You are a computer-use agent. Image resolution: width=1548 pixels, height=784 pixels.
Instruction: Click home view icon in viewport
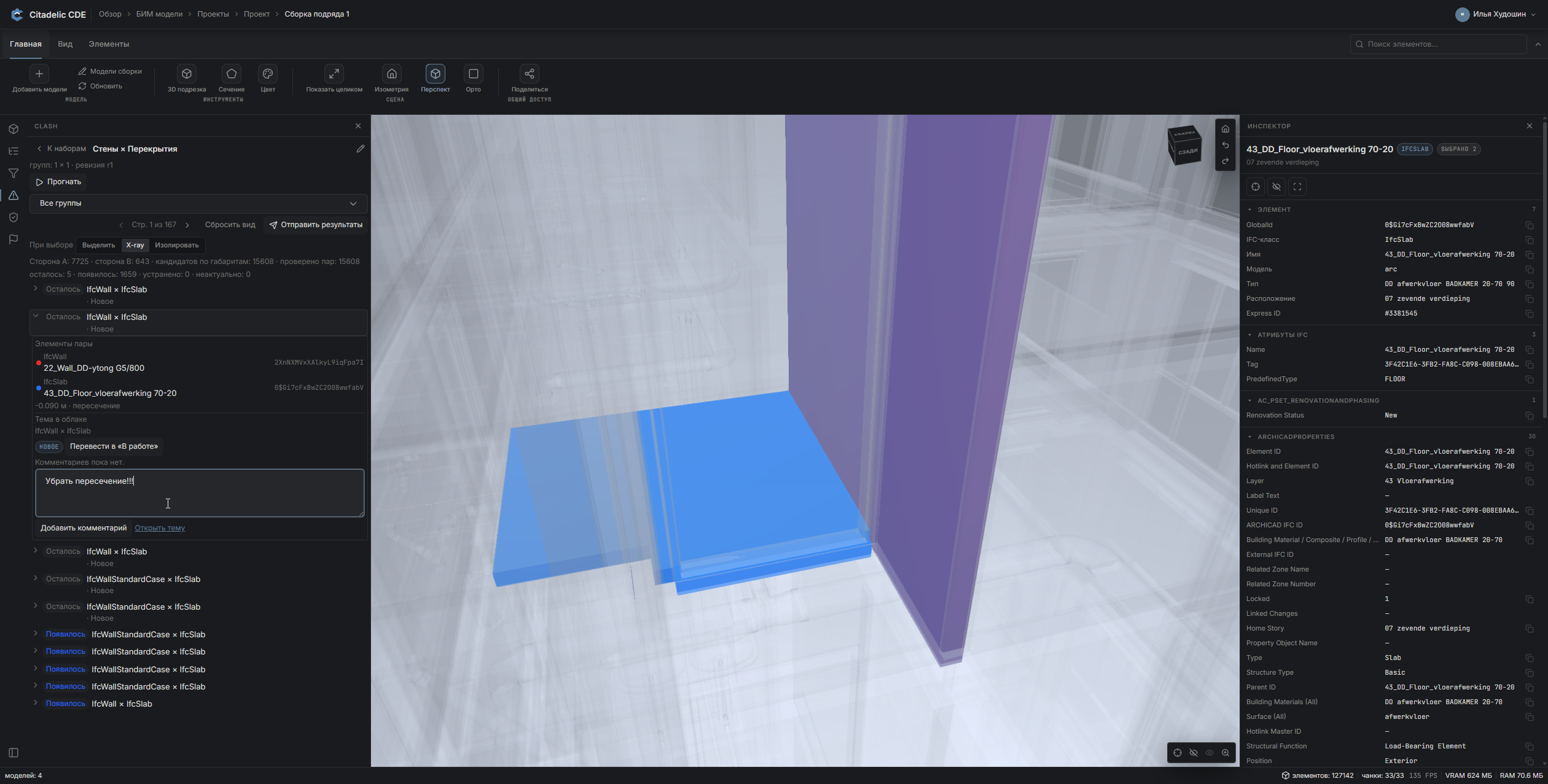coord(1225,129)
